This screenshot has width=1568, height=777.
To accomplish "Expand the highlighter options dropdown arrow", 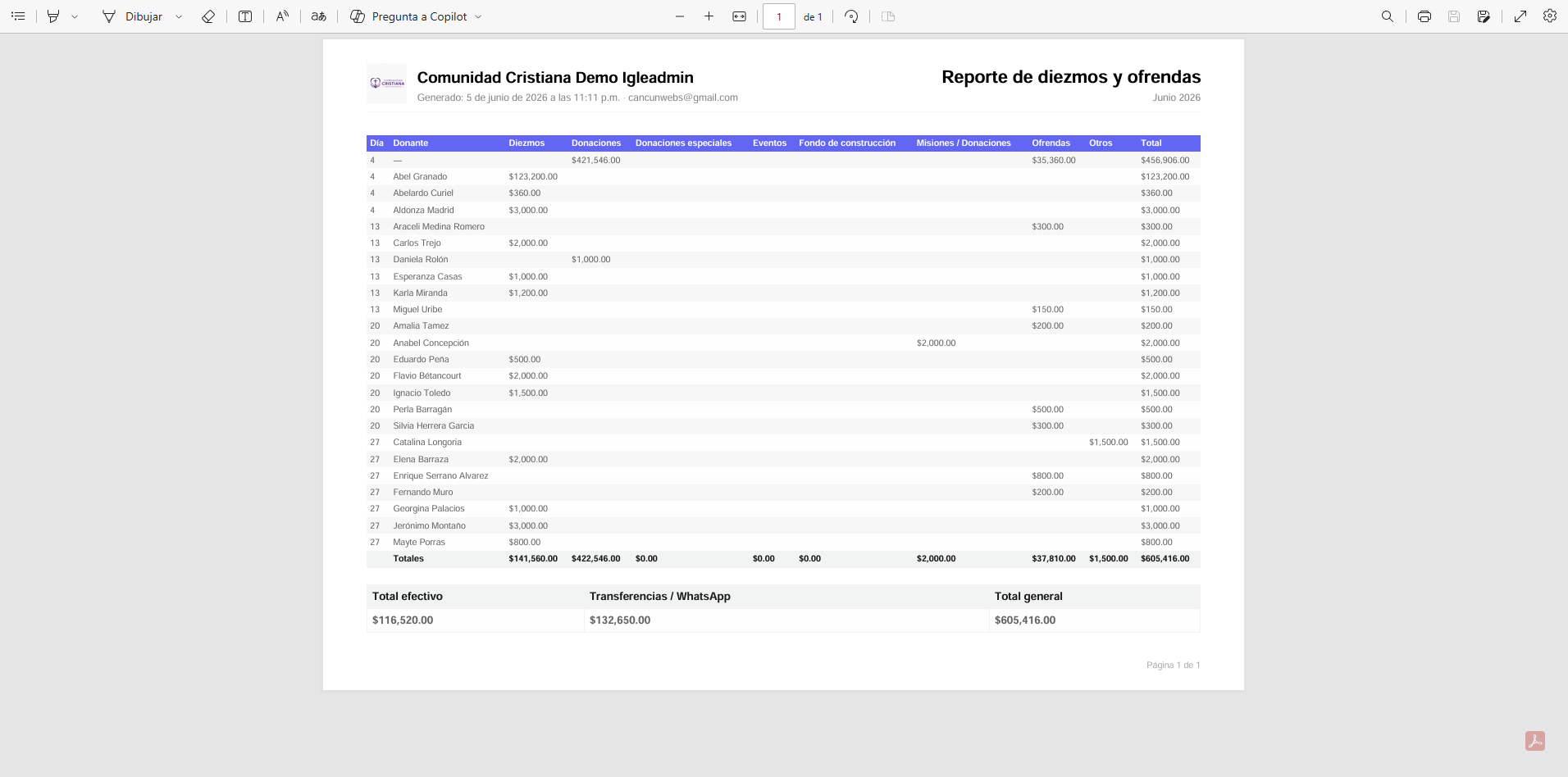I will point(75,16).
